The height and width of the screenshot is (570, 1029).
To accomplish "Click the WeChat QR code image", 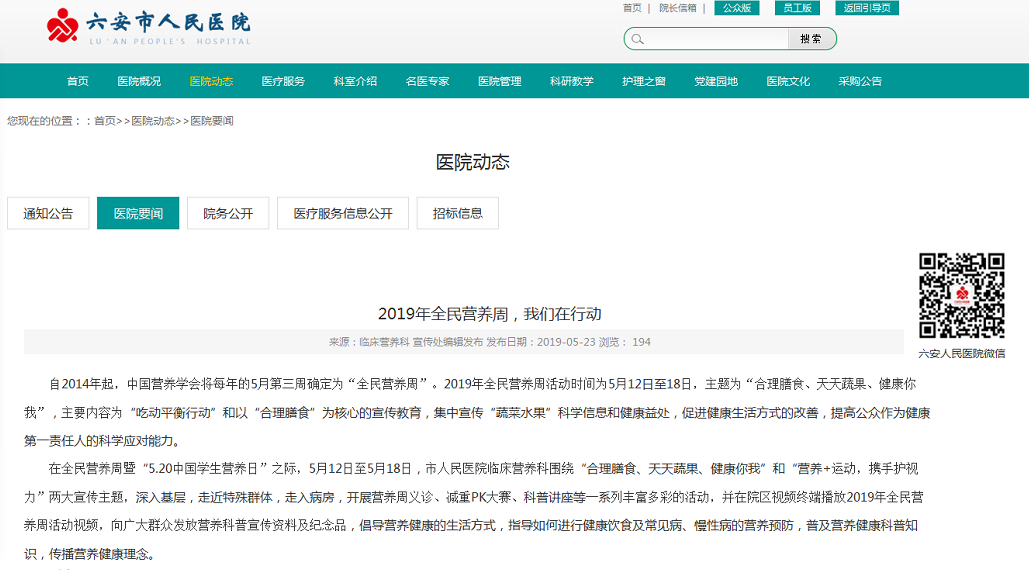I will (961, 296).
